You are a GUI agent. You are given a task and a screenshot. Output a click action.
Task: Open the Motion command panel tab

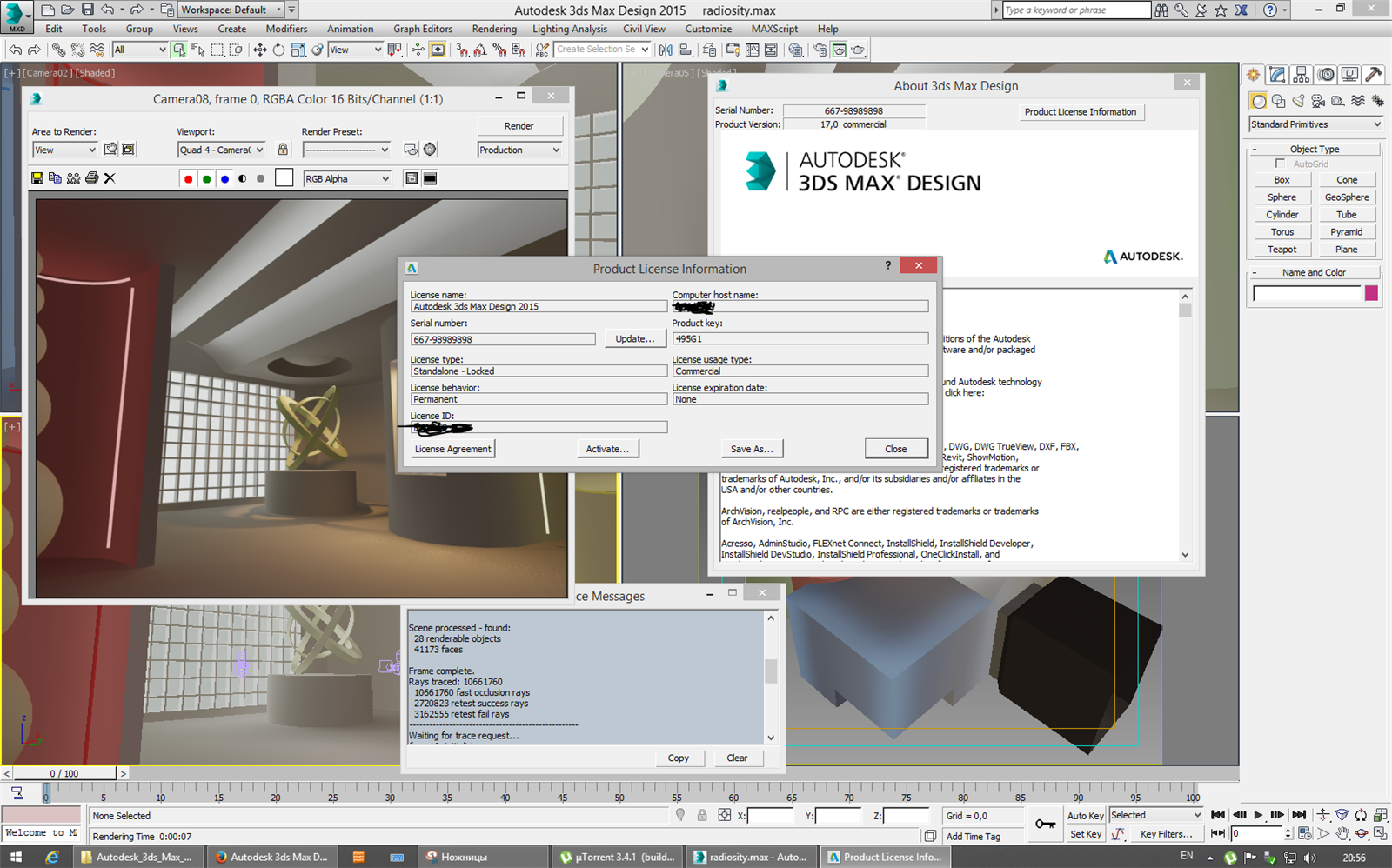(x=1326, y=75)
